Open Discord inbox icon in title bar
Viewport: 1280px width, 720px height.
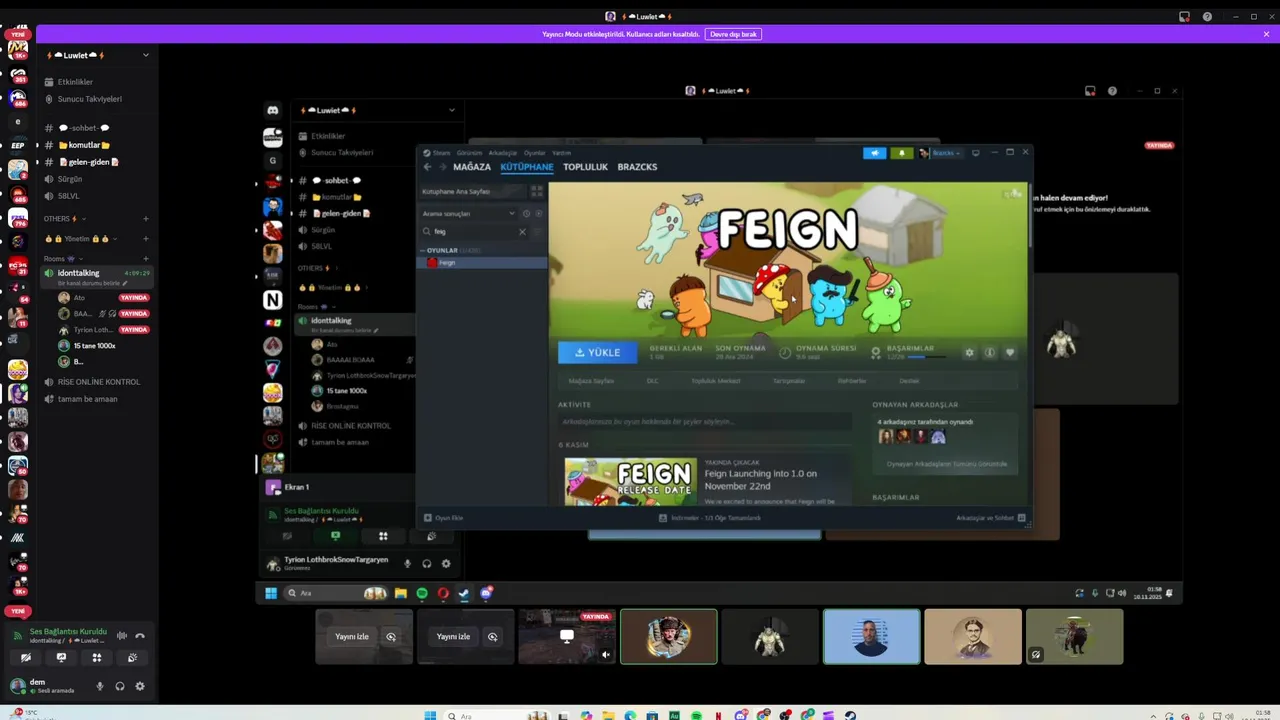click(1184, 16)
